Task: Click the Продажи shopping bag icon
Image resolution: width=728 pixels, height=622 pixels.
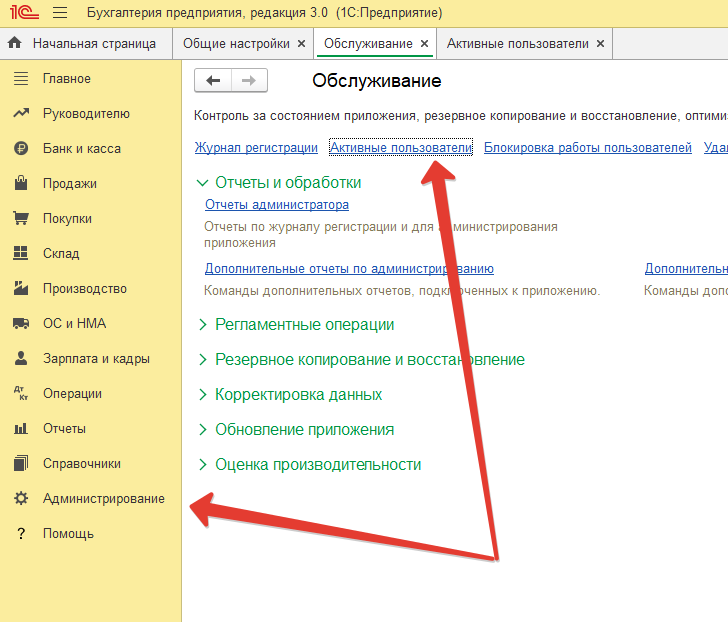Action: (21, 183)
